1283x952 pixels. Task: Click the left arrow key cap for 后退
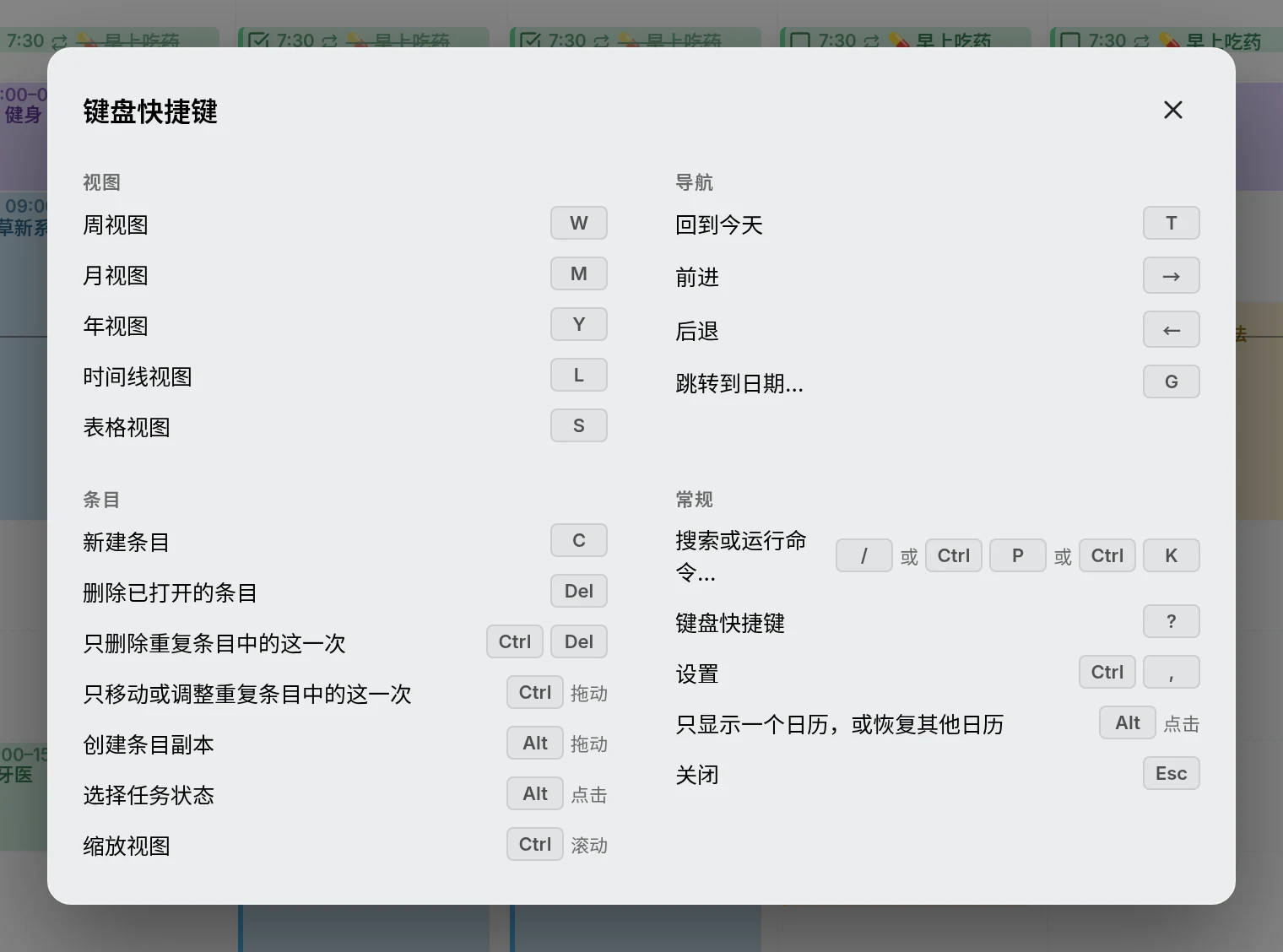click(1172, 330)
